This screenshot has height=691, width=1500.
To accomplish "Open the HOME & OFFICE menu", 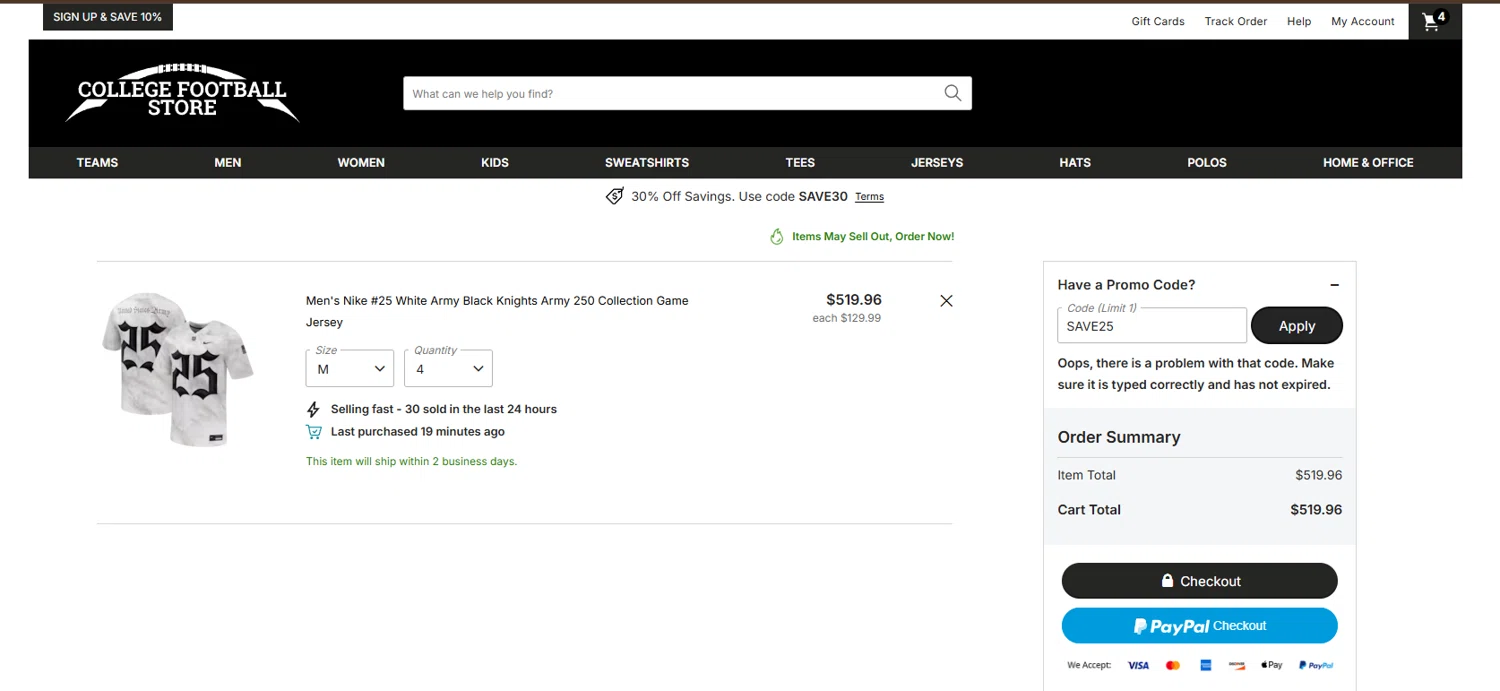I will [1368, 162].
